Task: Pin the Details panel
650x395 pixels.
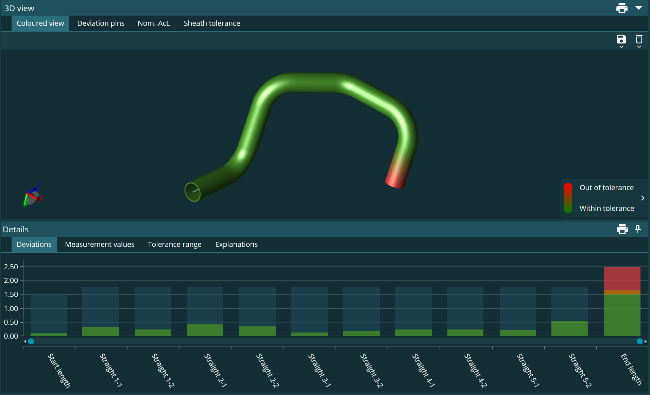Action: click(x=638, y=229)
